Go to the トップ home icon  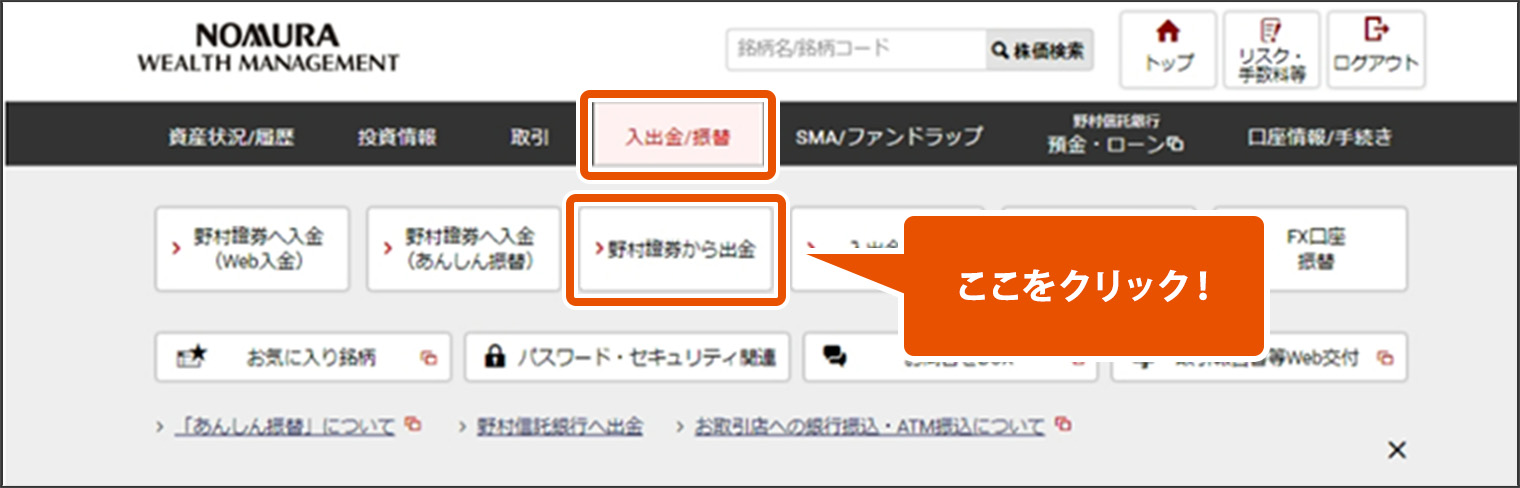tap(1168, 50)
